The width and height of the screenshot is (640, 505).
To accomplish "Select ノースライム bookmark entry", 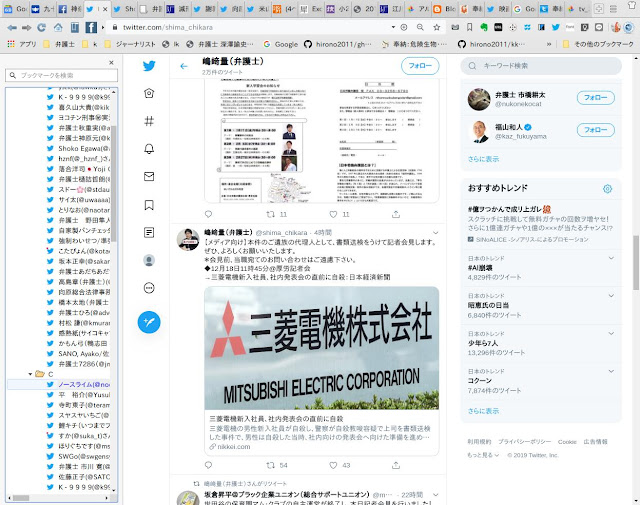I will pos(79,384).
